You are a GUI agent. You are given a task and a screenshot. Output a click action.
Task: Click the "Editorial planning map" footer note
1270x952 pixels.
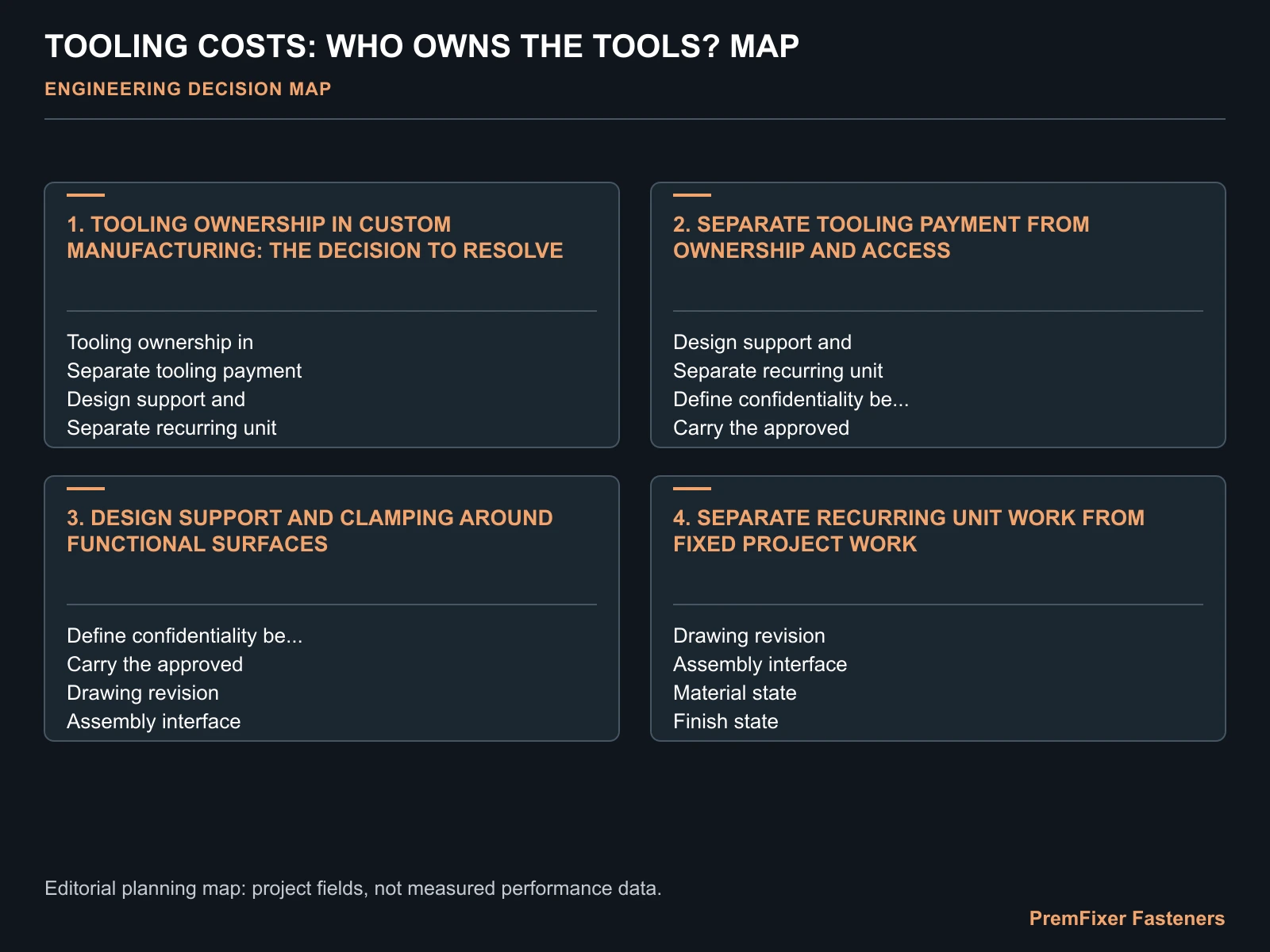353,889
